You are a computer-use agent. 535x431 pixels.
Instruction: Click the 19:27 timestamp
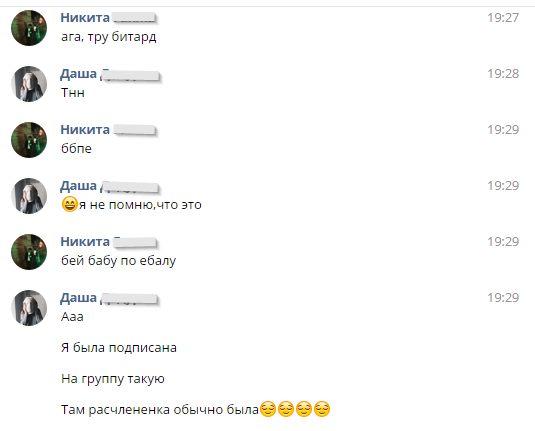[503, 18]
